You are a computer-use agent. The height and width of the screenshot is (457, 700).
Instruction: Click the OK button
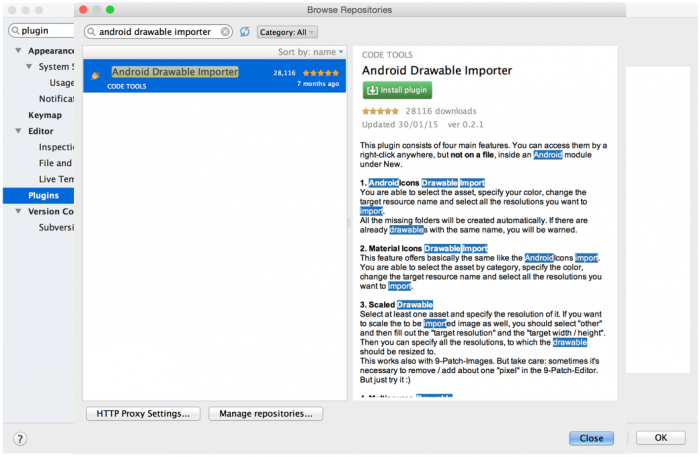661,438
